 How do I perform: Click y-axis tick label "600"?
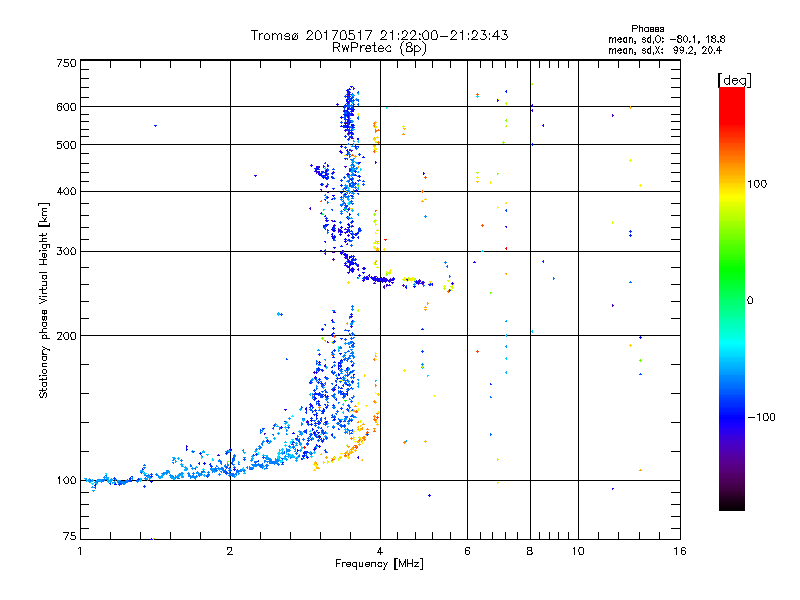(x=66, y=107)
